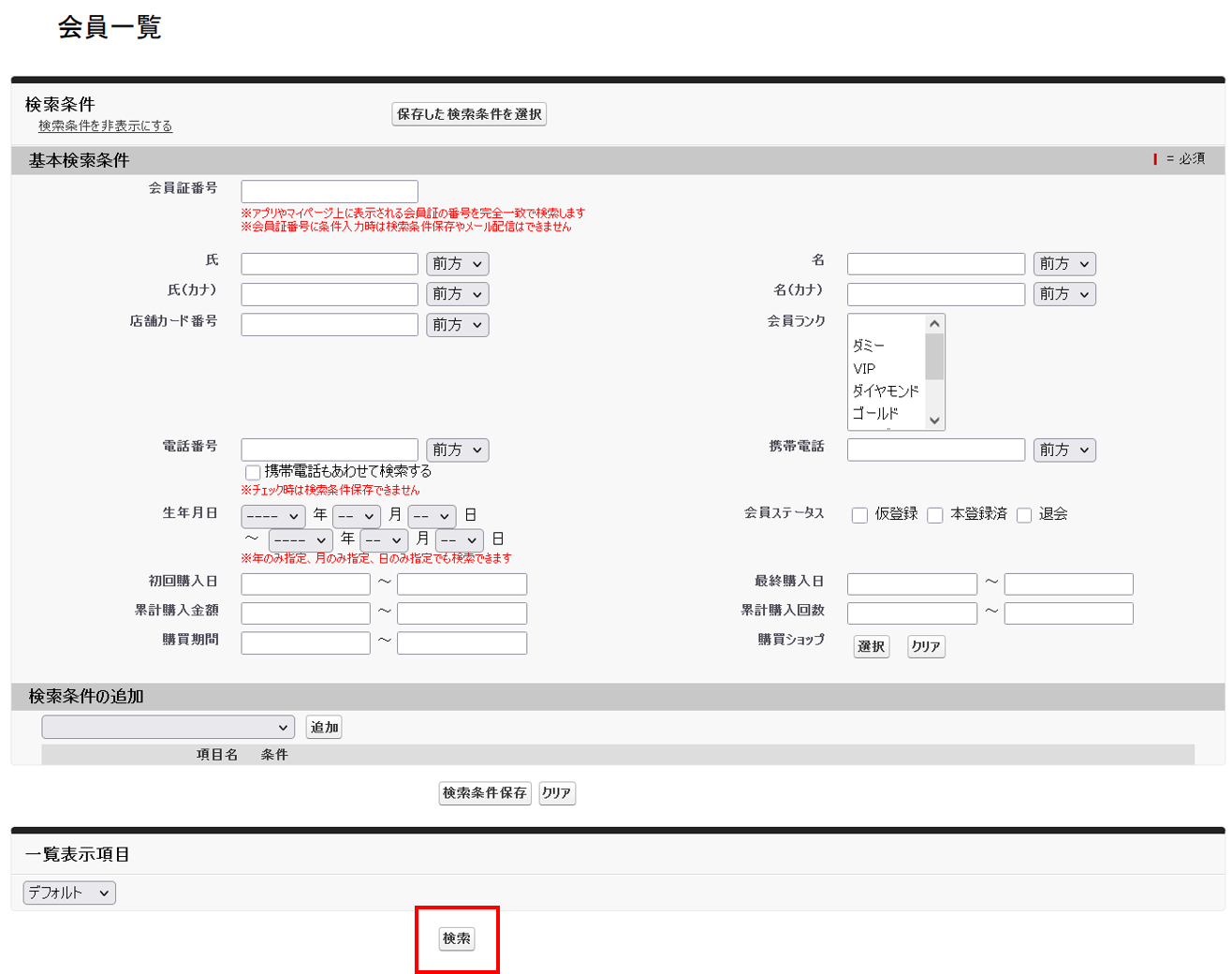Select VIP in the 会員ランク list
Viewport: 1232px width, 974px height.
pyautogui.click(x=864, y=369)
